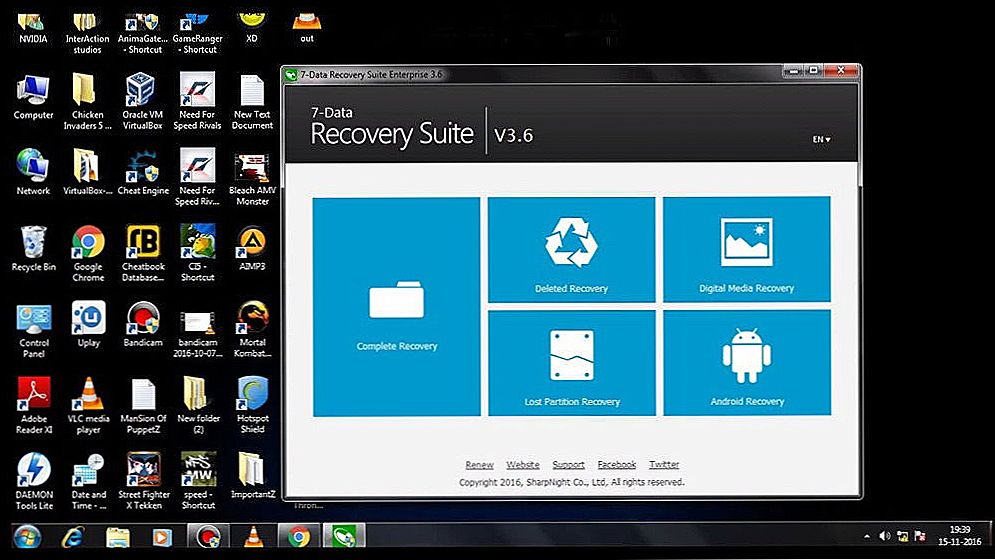Select the InterAction studios folder
Image resolution: width=995 pixels, height=560 pixels.
point(87,34)
